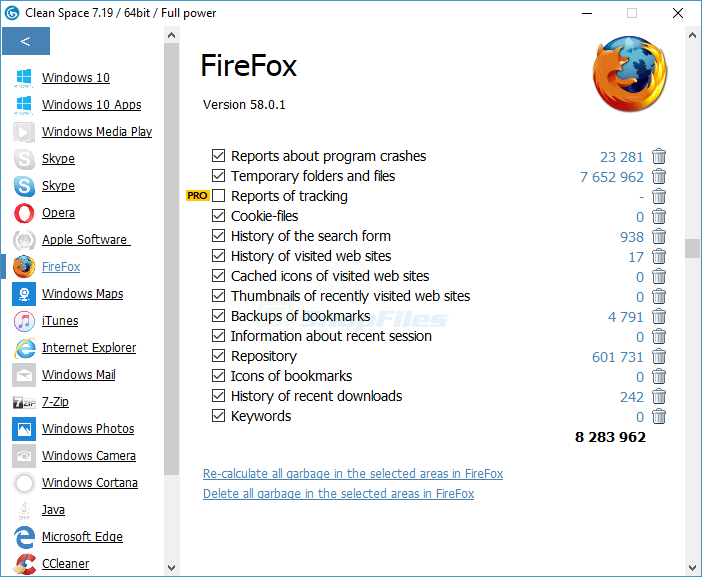Collapse sidebar with the back arrow button
The width and height of the screenshot is (702, 577).
pyautogui.click(x=26, y=41)
